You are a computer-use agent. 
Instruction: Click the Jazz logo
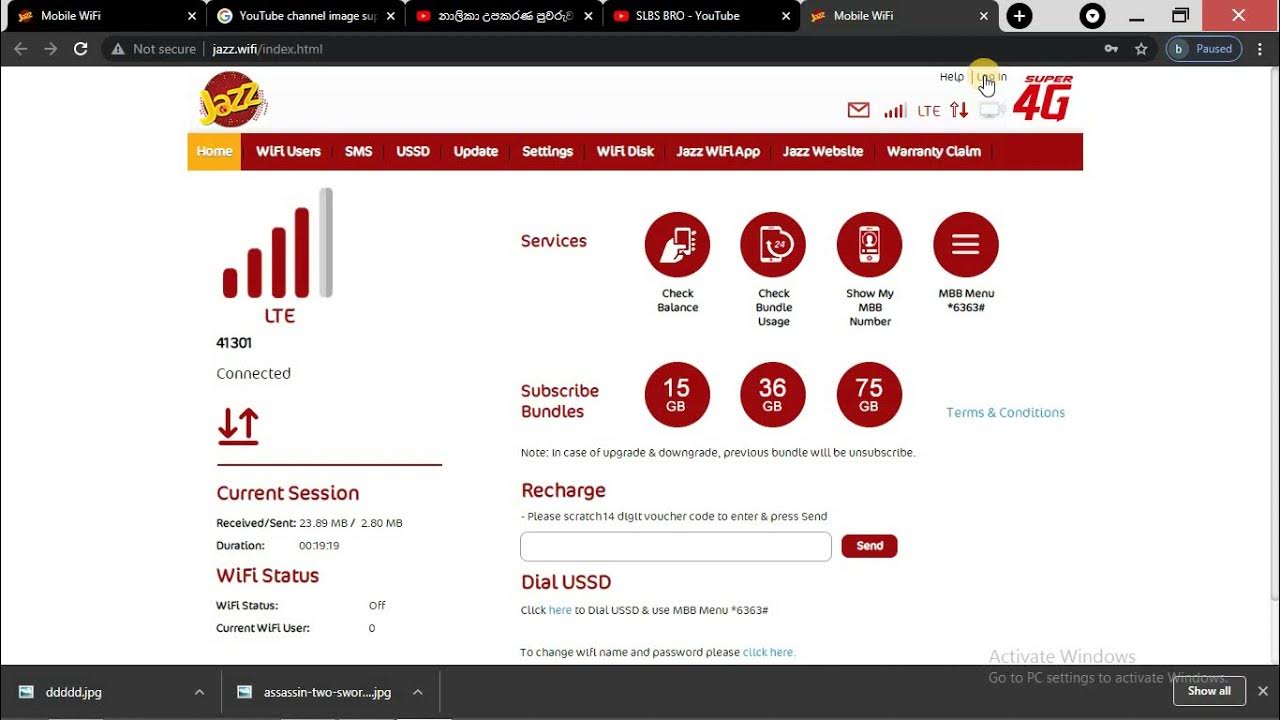point(232,100)
